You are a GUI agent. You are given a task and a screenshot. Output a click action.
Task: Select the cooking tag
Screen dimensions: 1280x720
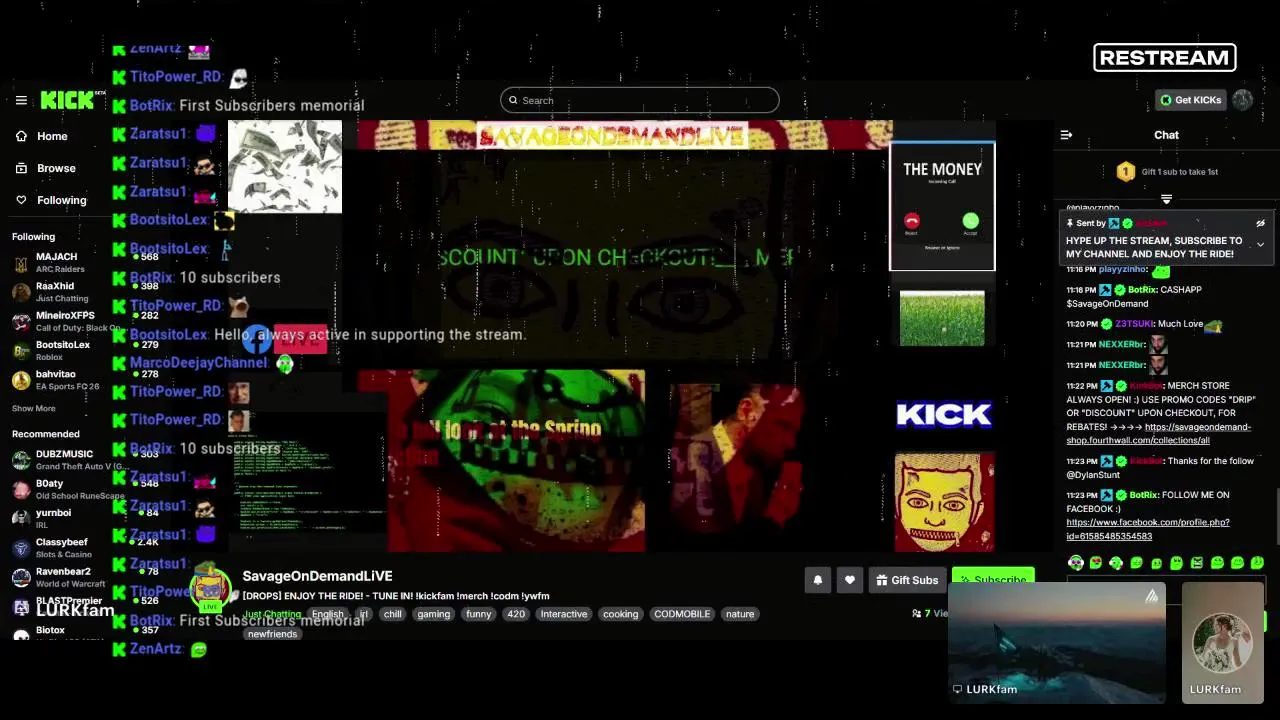[620, 614]
